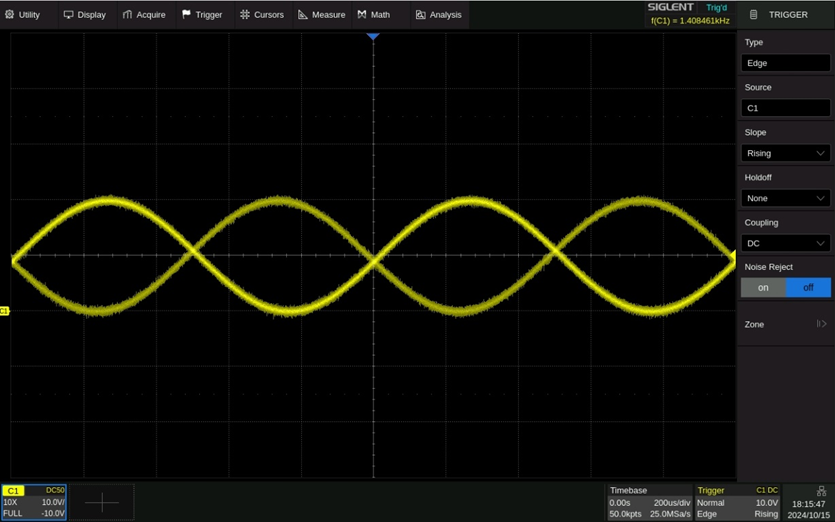
Task: Open the Holdoff dropdown set to None
Action: tap(786, 198)
